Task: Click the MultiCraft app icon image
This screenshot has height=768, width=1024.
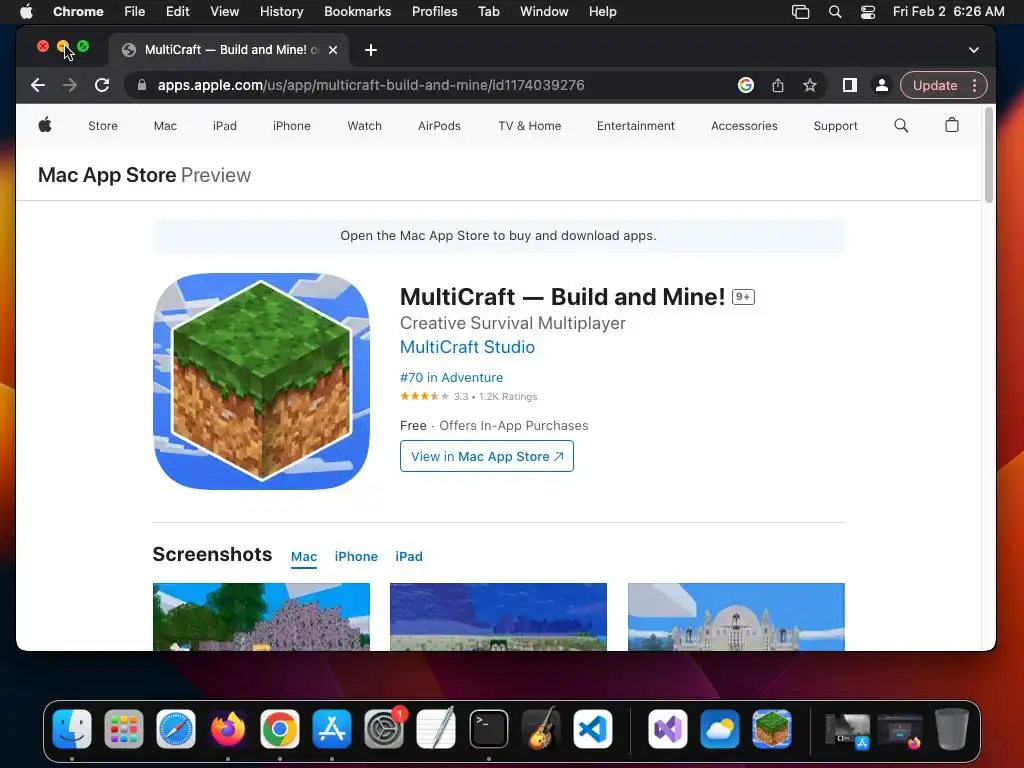Action: (261, 381)
